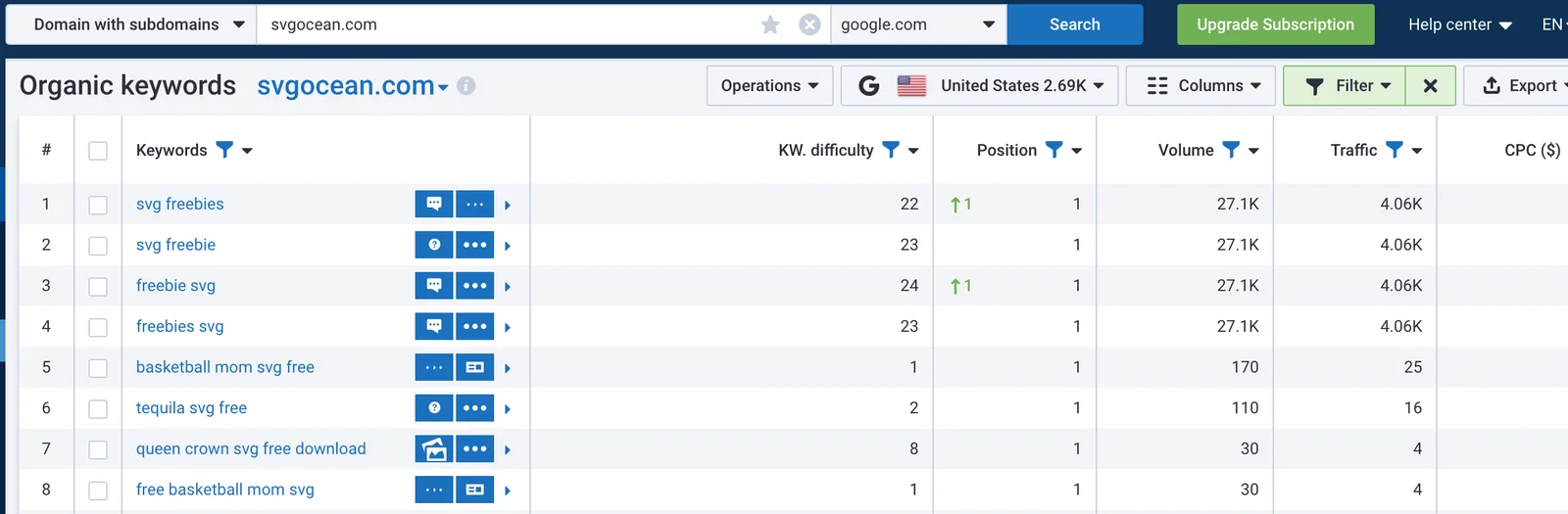The height and width of the screenshot is (514, 1568).
Task: Click the Traffic column filter funnel
Action: click(1394, 150)
